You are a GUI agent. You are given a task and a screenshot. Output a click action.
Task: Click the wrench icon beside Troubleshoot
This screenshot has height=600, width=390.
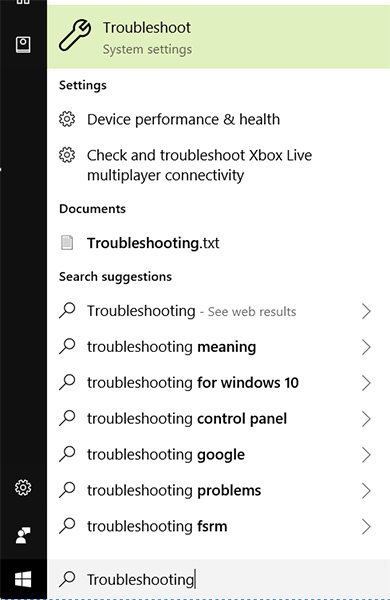tap(75, 35)
